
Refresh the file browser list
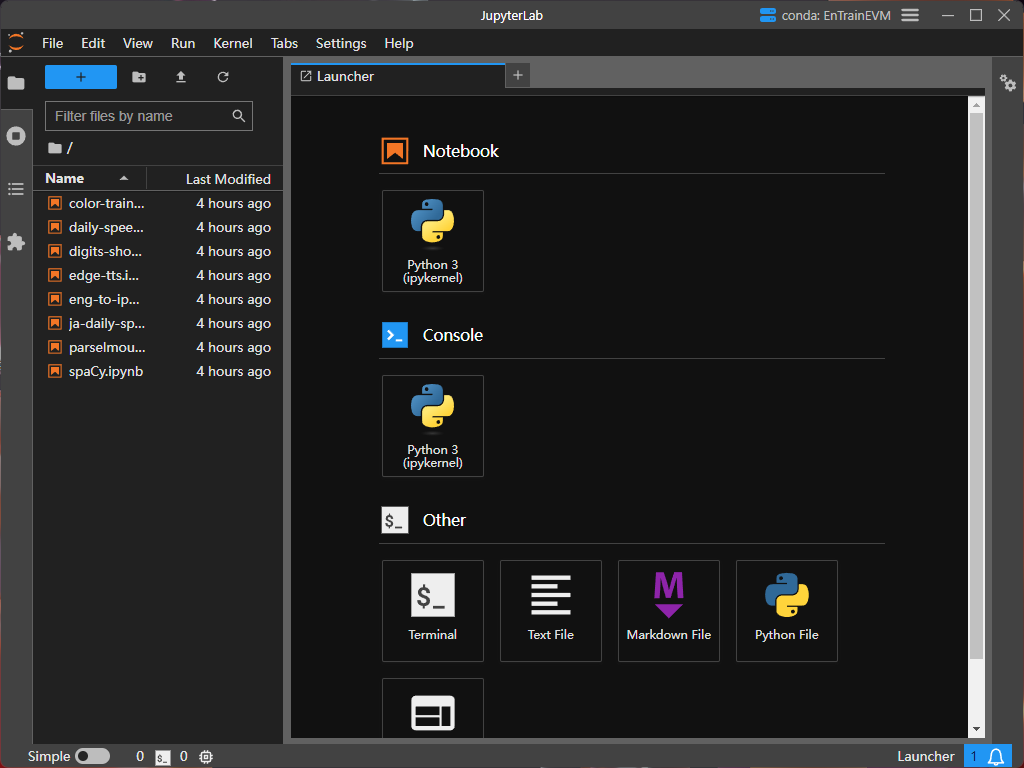(x=223, y=77)
